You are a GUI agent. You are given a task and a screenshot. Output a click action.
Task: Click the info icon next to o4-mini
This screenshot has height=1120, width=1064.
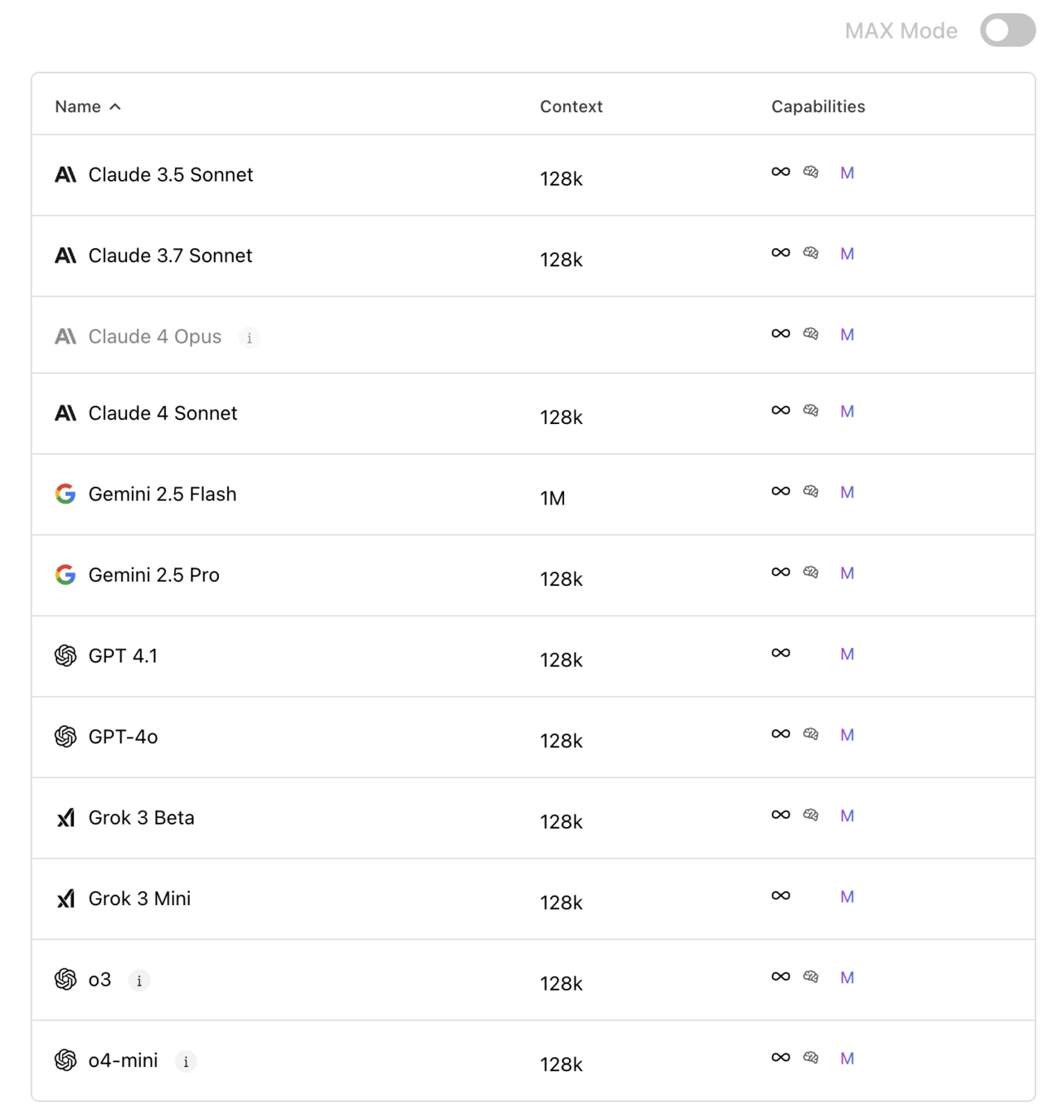186,1061
